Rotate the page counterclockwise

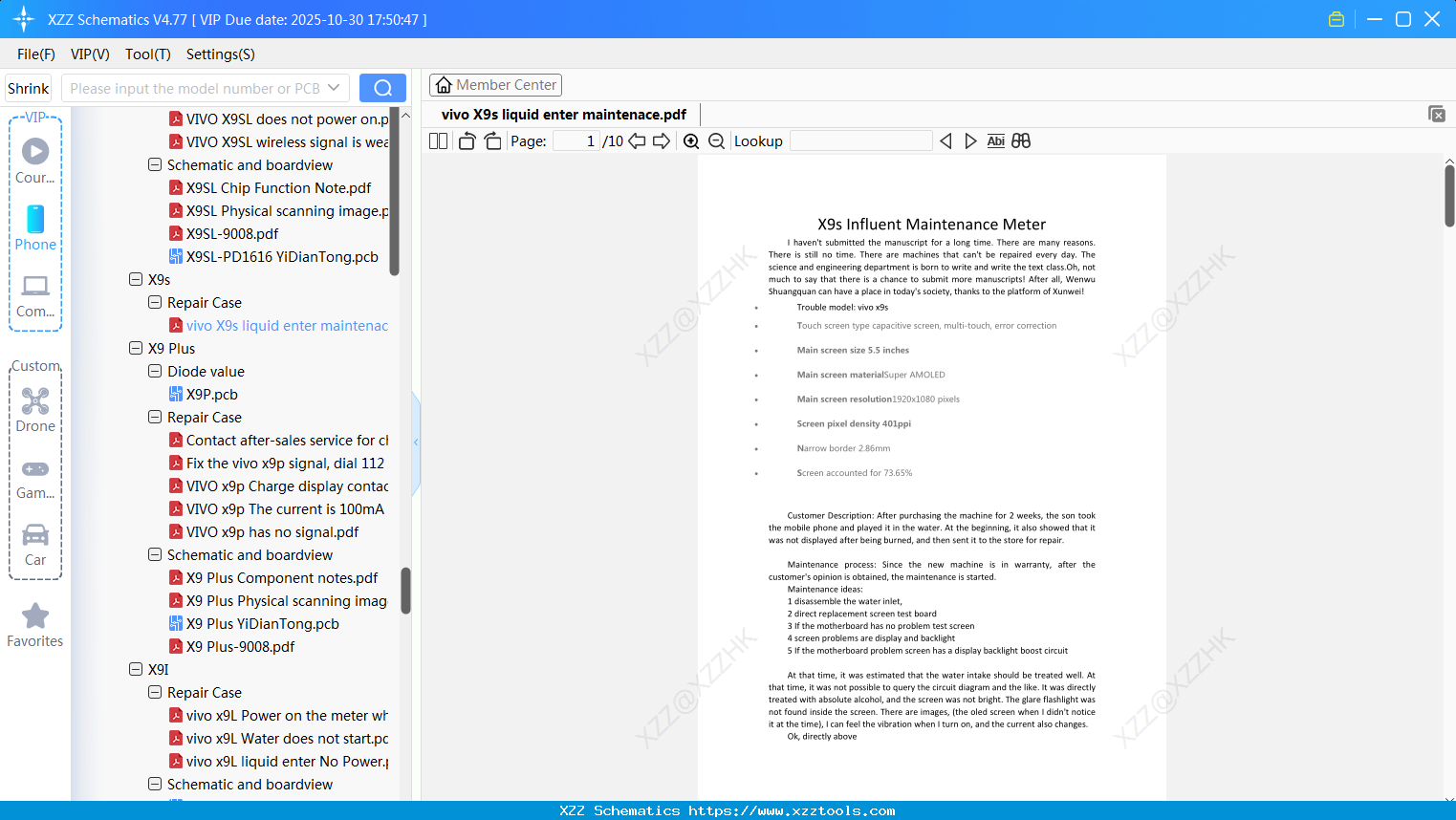pos(467,141)
